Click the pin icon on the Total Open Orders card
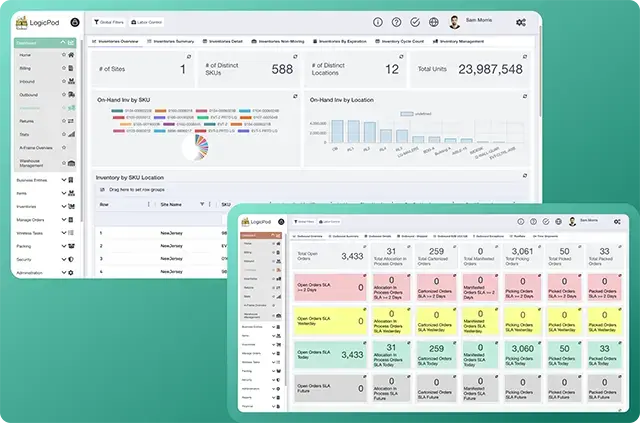The image size is (640, 423). 364,247
